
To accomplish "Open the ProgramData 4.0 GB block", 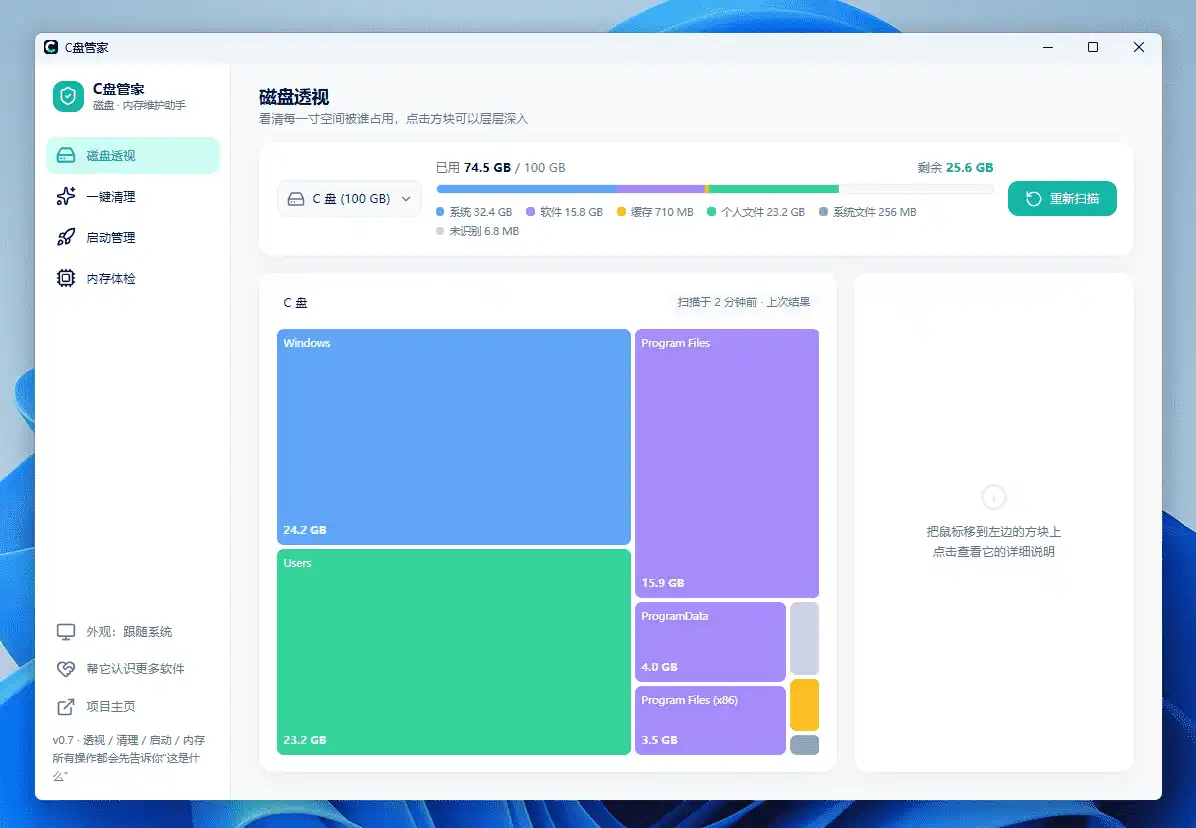I will [710, 642].
